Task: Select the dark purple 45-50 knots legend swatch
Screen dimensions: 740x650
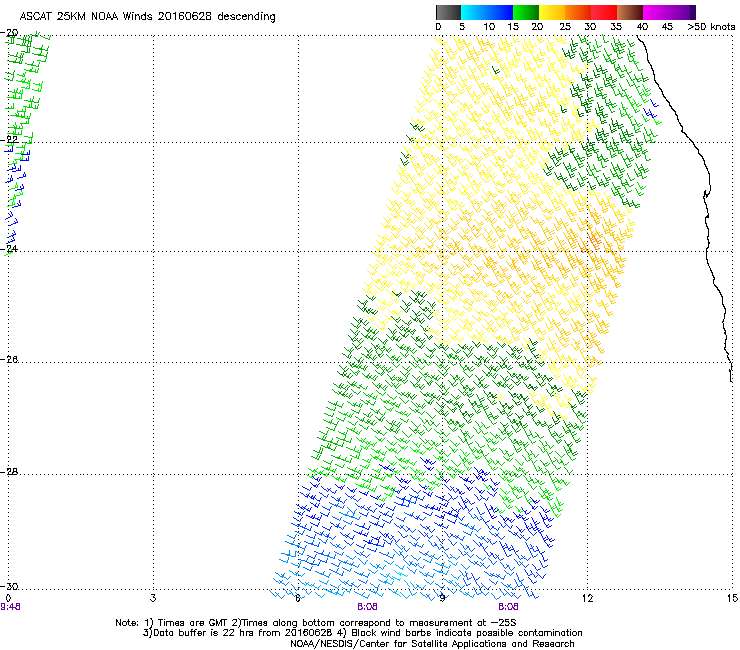Action: 682,12
